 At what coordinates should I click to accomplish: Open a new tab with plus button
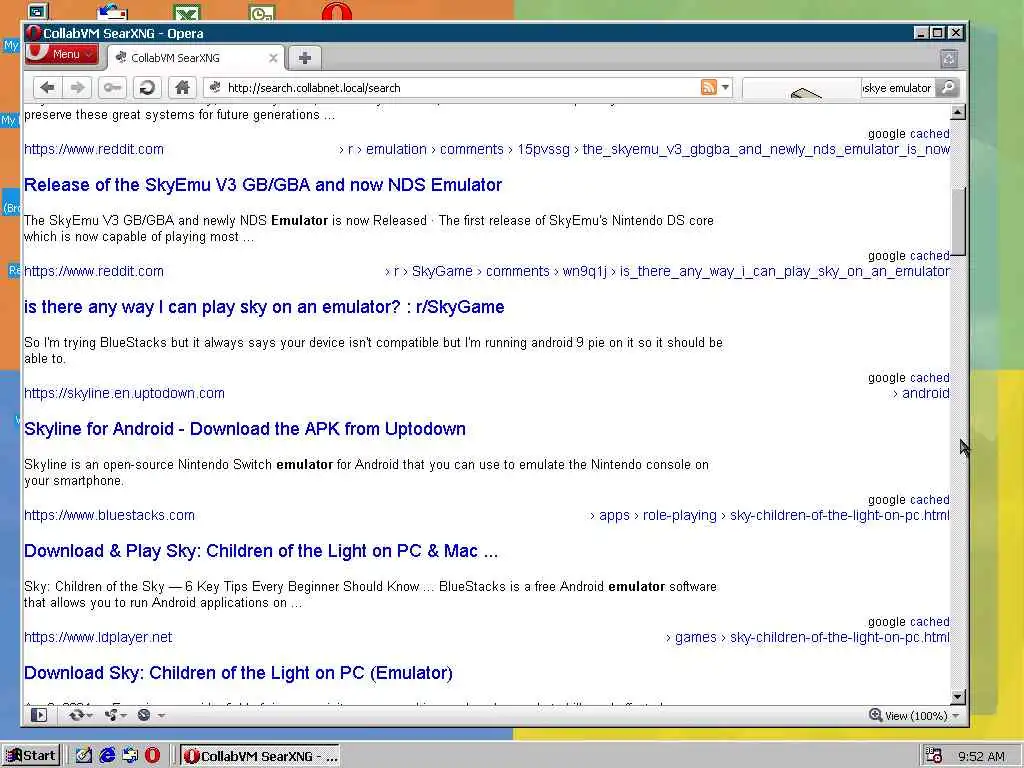[x=304, y=58]
